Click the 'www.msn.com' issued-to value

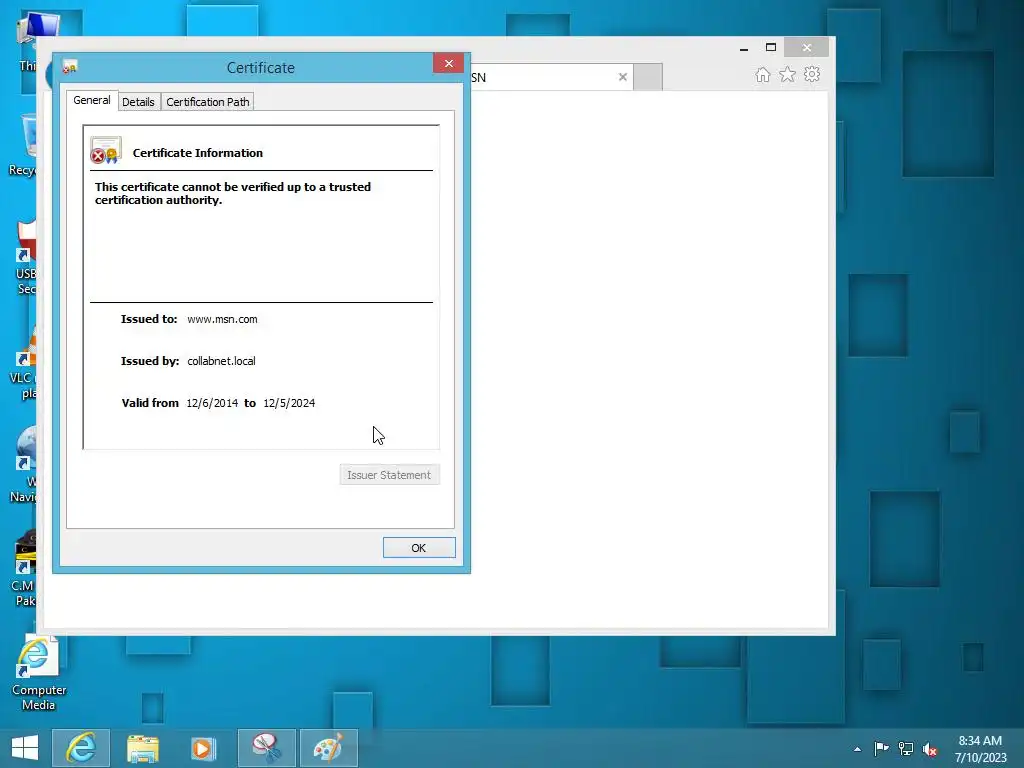(222, 319)
